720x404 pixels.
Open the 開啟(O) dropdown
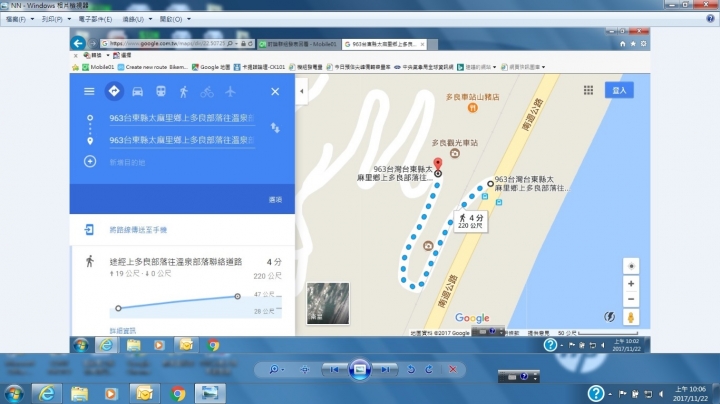click(175, 19)
